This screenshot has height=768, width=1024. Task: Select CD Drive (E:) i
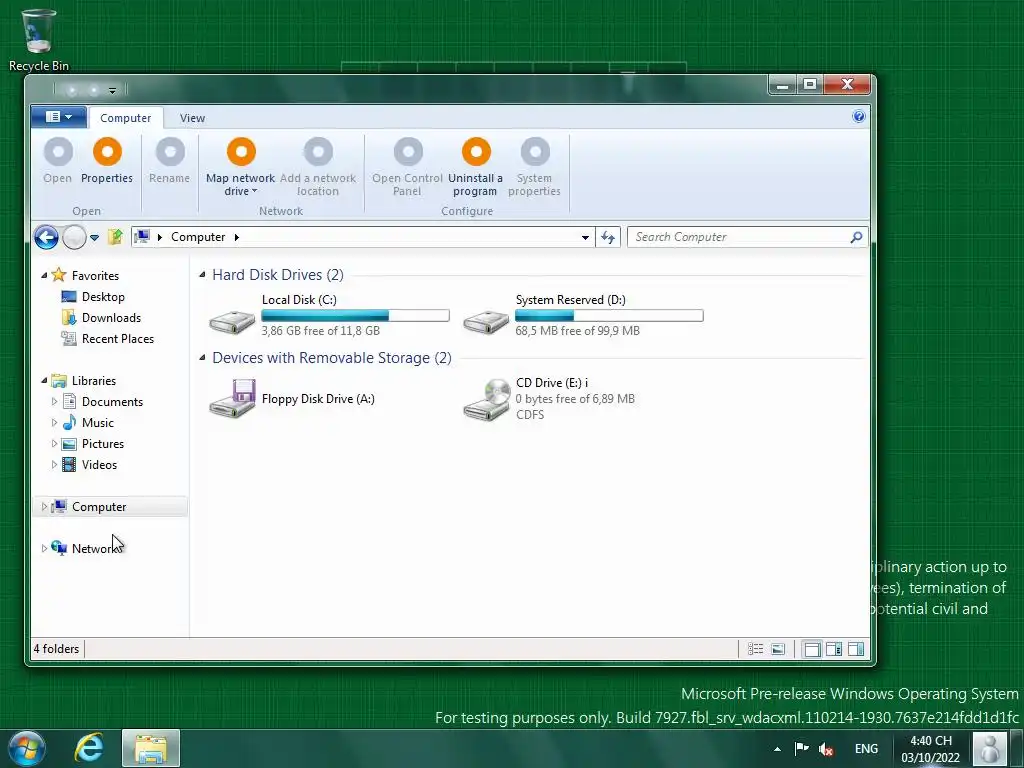549,398
